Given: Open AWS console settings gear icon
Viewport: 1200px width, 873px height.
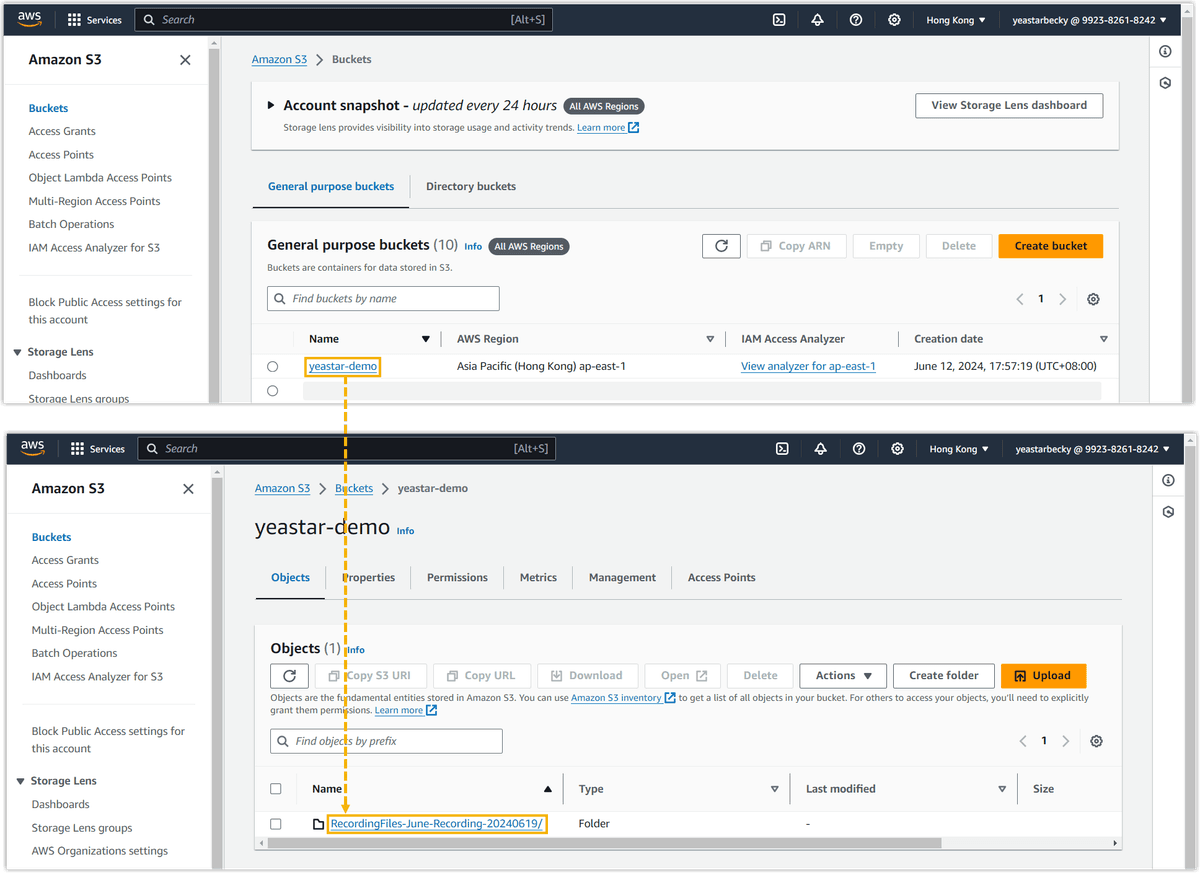Looking at the screenshot, I should click(894, 19).
